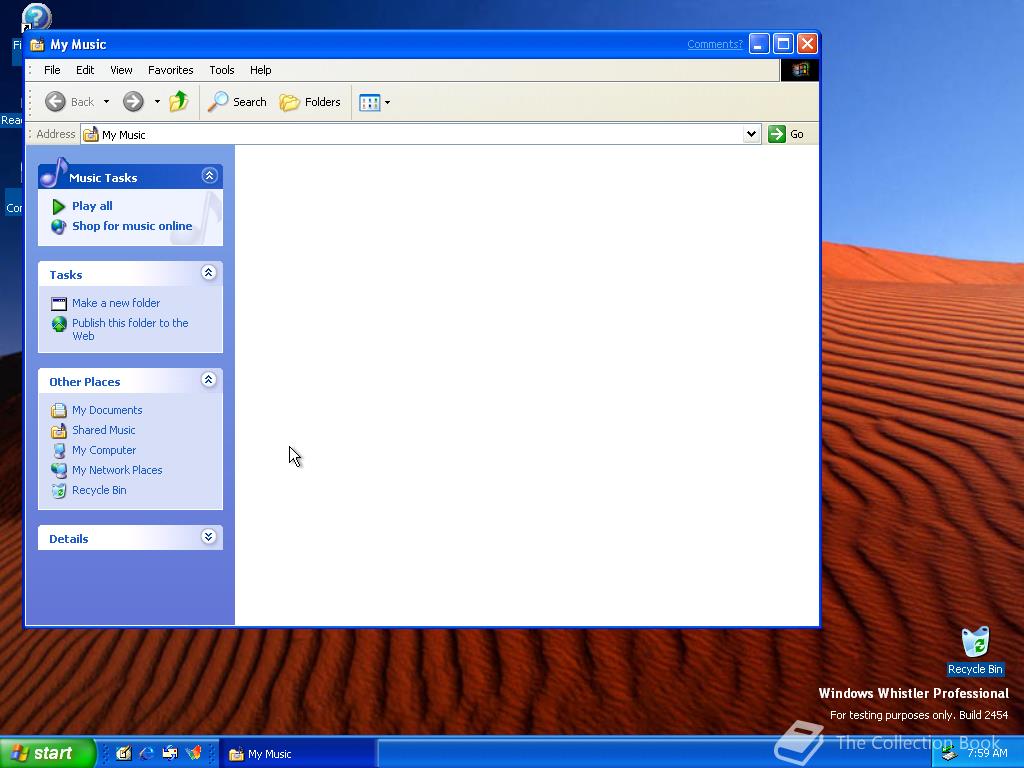Open Recycle Bin from Other Places
Screen dimensions: 1024x768
[x=99, y=490]
